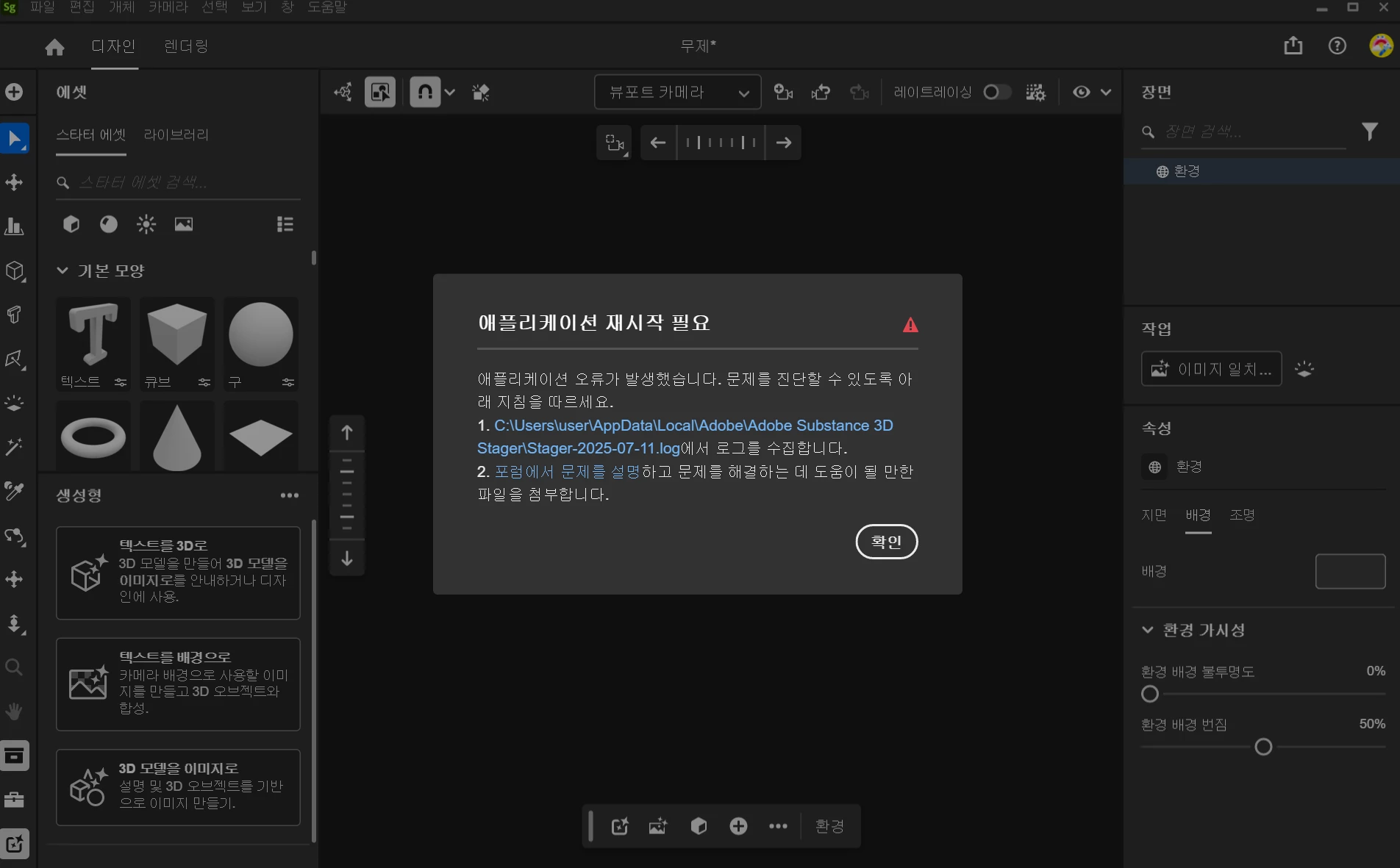Filter starter assets by models icon

[x=71, y=224]
